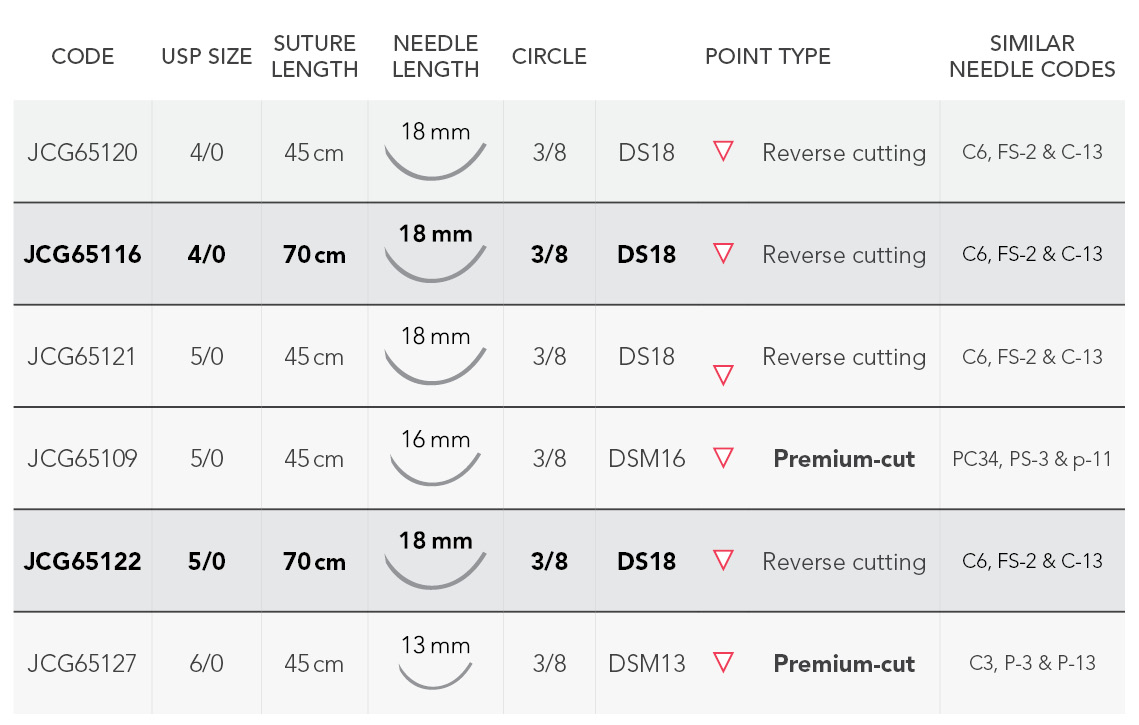Select the USP SIZE column header

(x=206, y=56)
